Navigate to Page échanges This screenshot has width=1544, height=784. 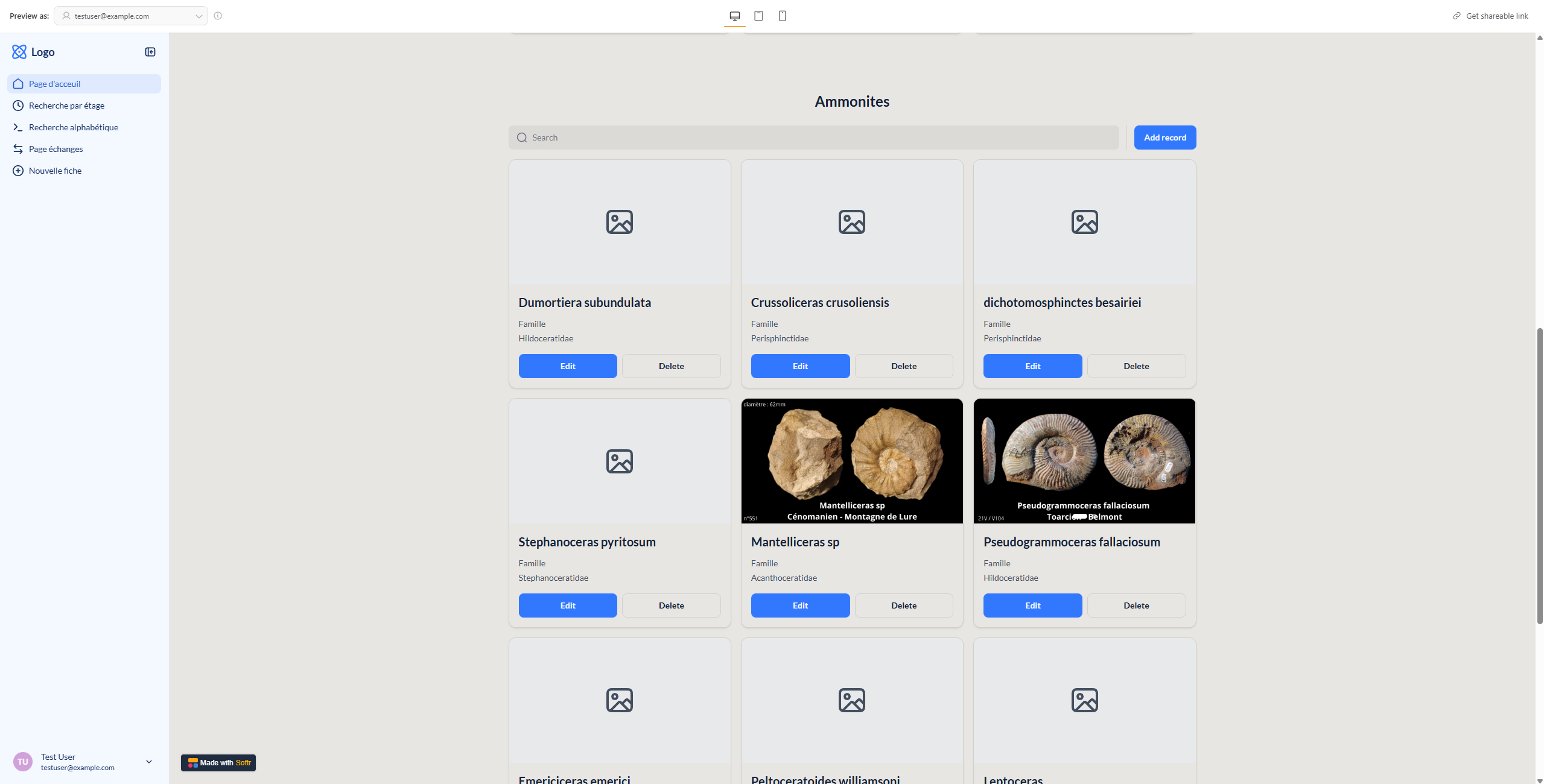(x=56, y=149)
